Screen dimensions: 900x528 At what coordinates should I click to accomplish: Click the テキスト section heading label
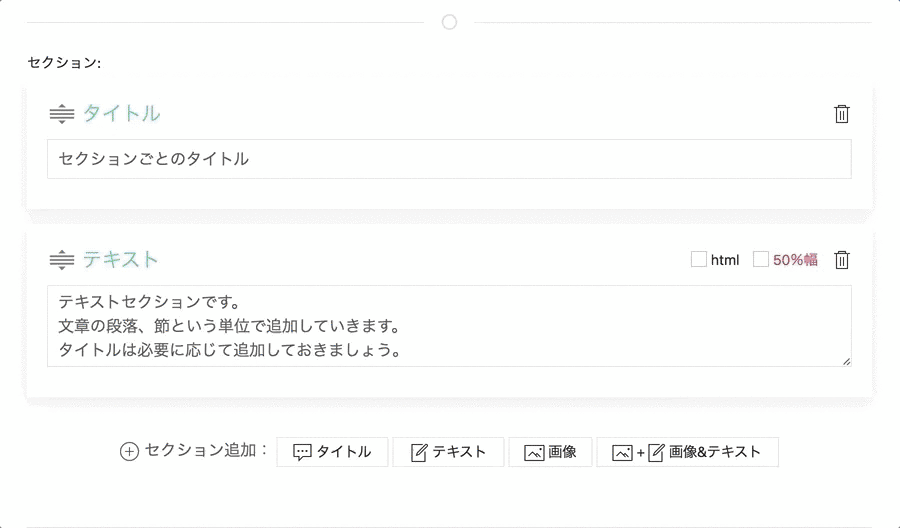[121, 260]
